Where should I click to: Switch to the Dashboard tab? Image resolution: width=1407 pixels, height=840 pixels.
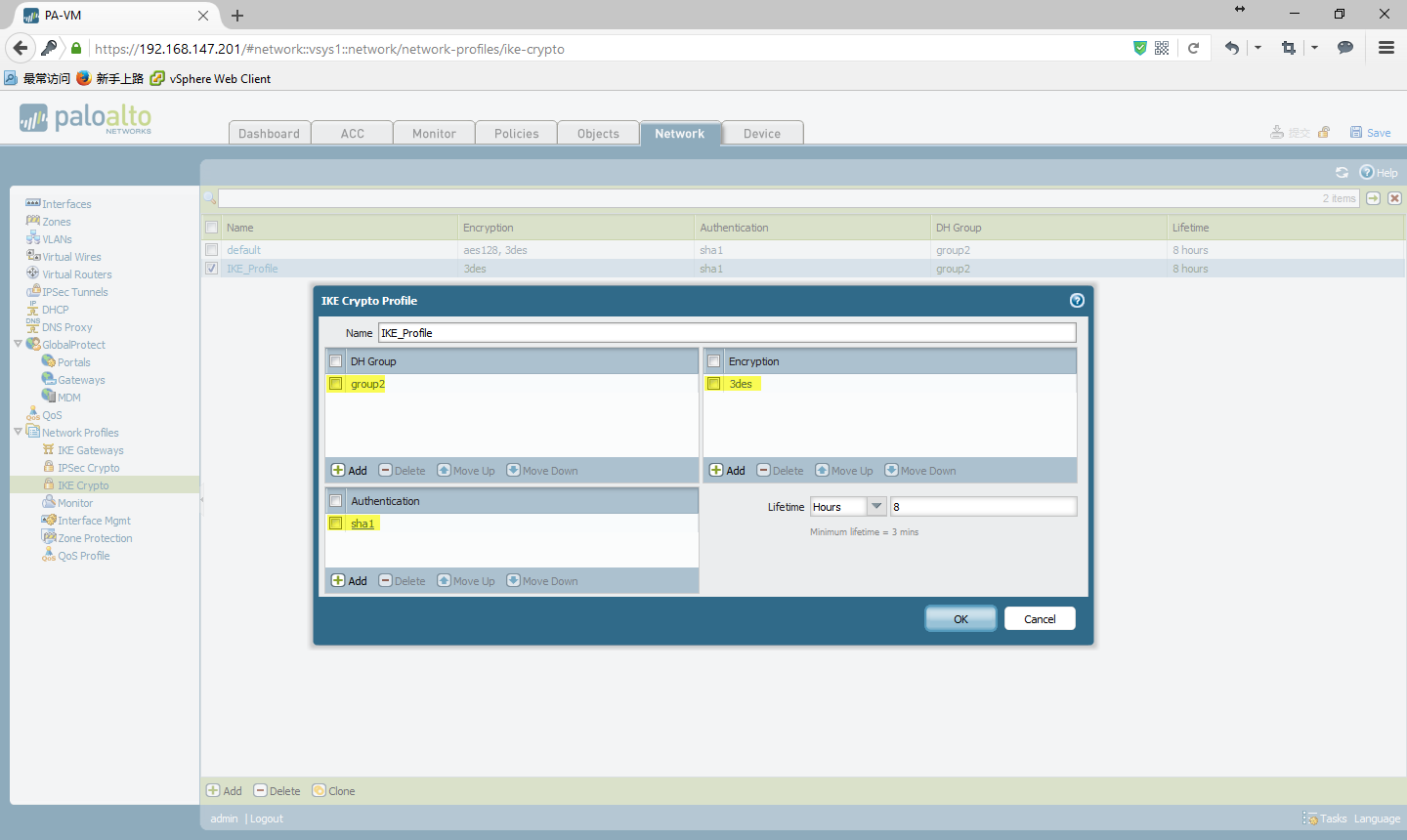(270, 134)
